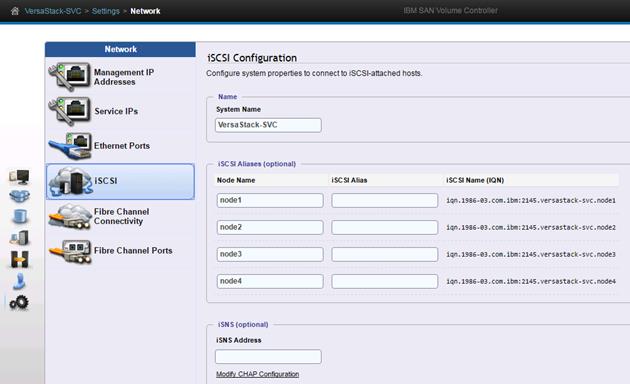Open the Monitoring monitor icon in sidebar
630x384 pixels.
19,177
